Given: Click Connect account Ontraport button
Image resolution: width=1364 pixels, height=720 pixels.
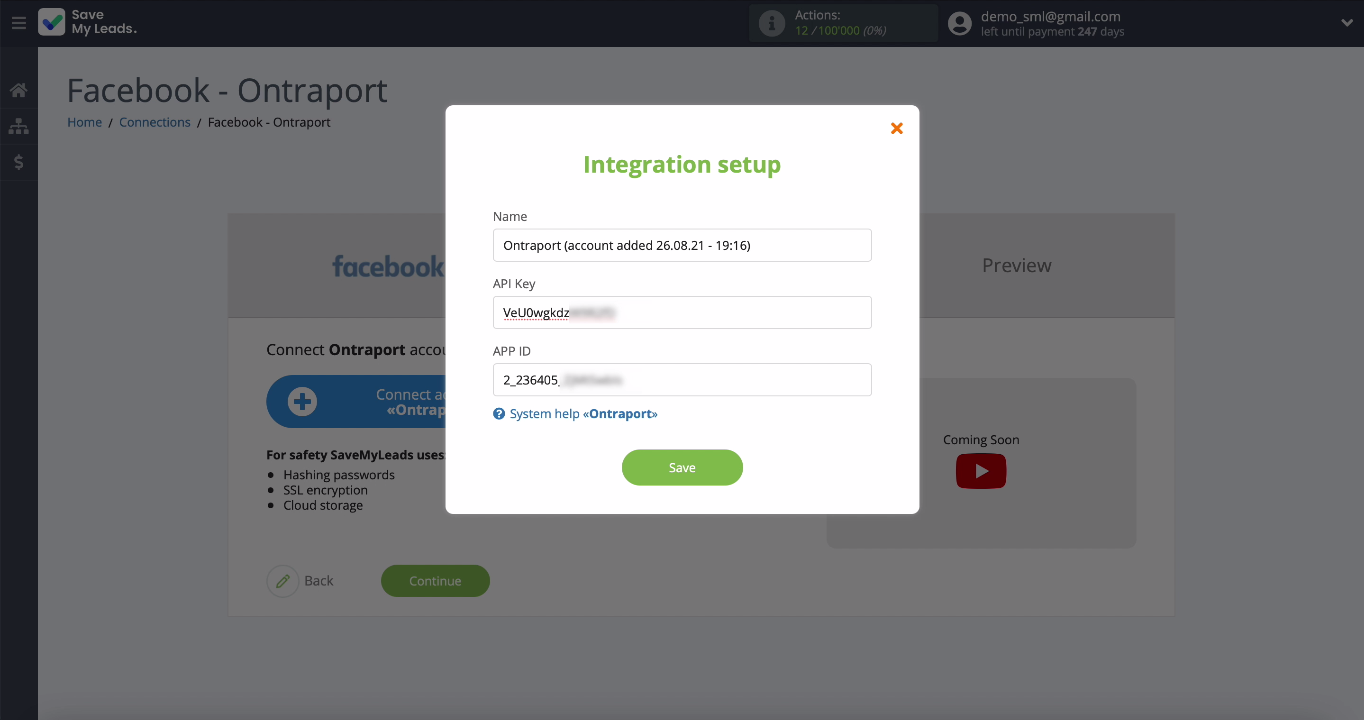Looking at the screenshot, I should pyautogui.click(x=356, y=402).
